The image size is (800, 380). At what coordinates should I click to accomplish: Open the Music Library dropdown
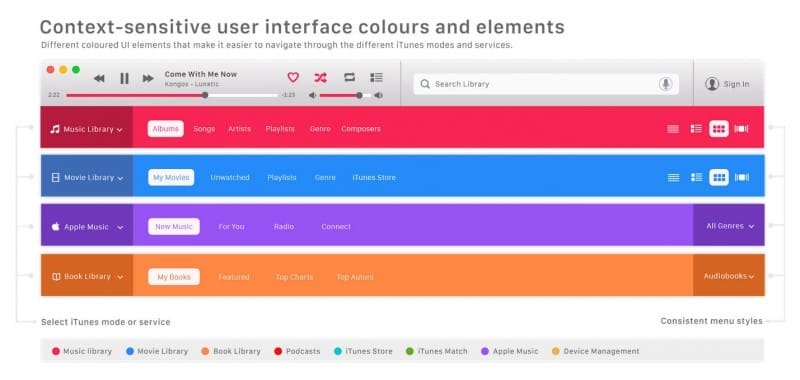pos(87,129)
